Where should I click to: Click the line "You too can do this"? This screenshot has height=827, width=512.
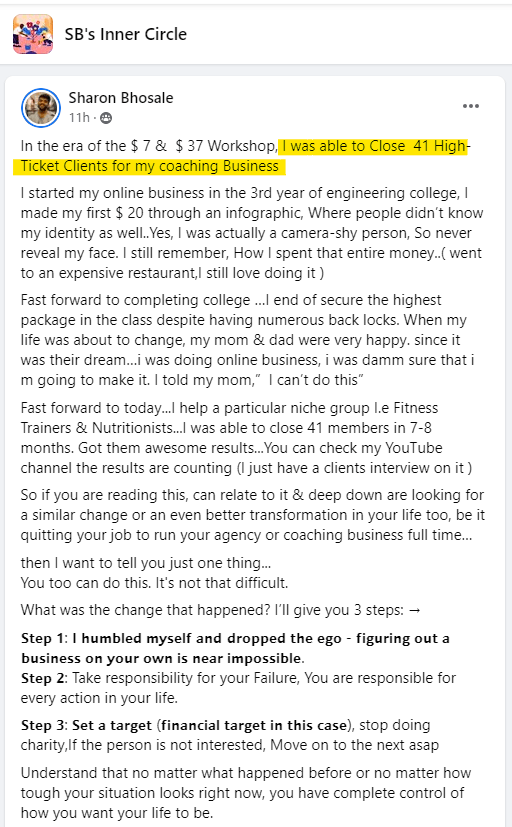click(154, 583)
